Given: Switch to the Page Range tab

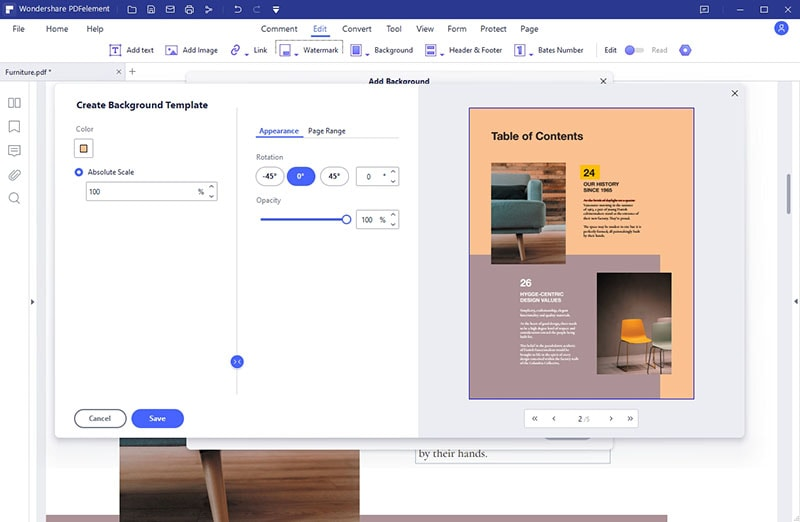Looking at the screenshot, I should coord(326,131).
